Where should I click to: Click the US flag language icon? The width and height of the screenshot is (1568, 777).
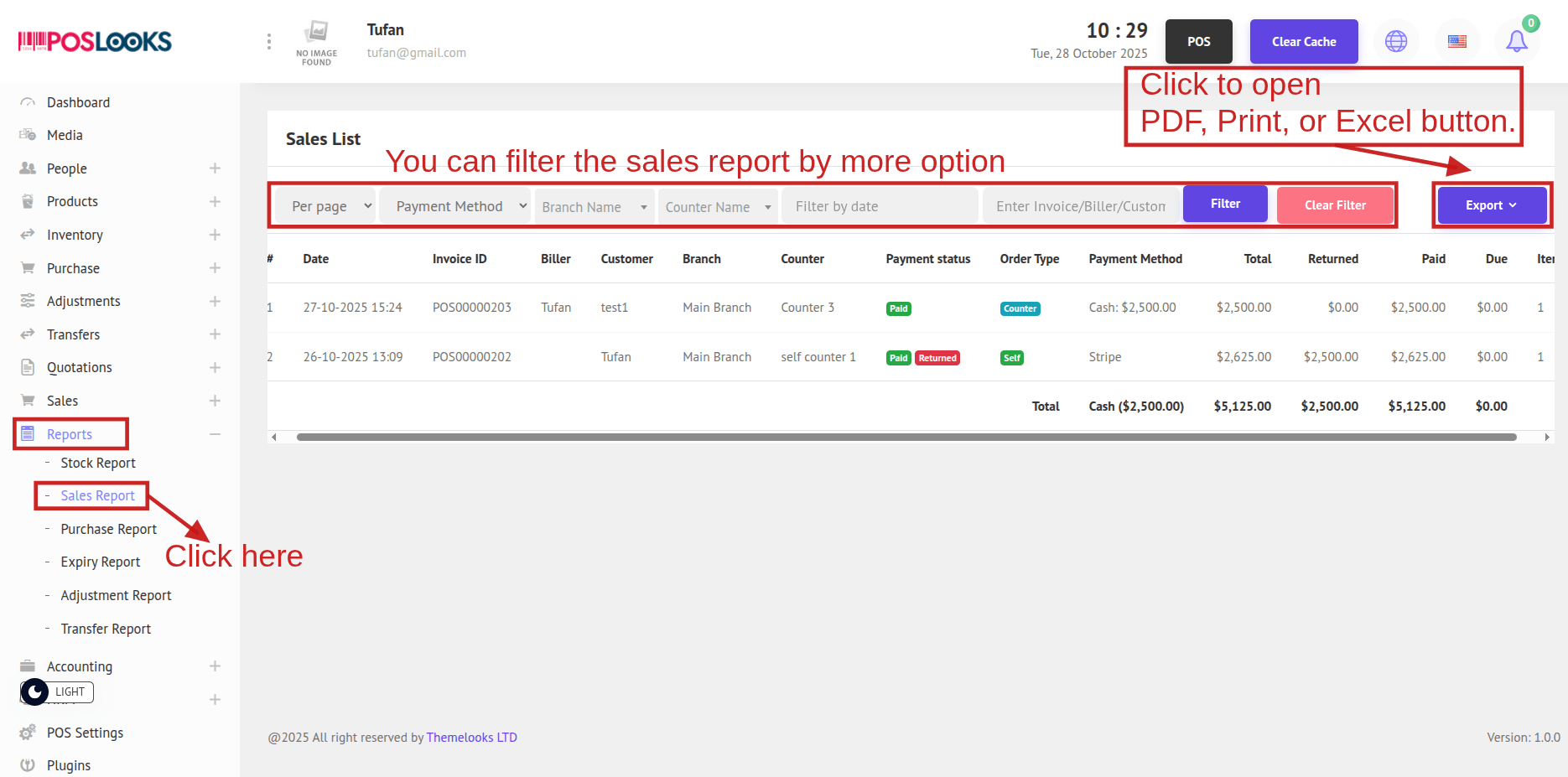1457,41
